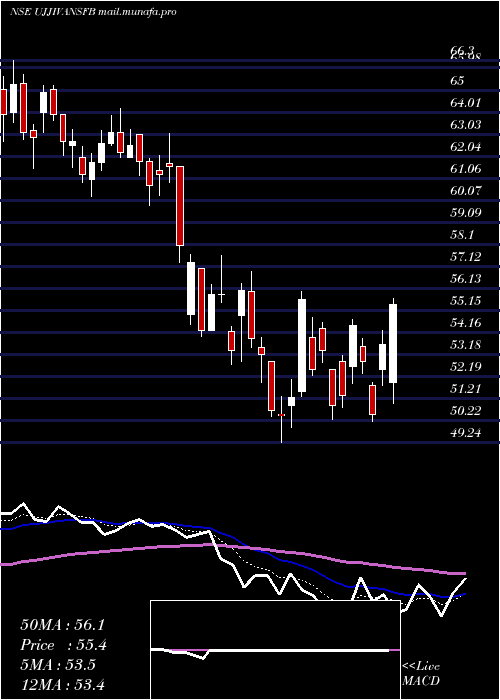Click the '5MA : 53.5' indicator text
500x700 pixels.
point(58,665)
